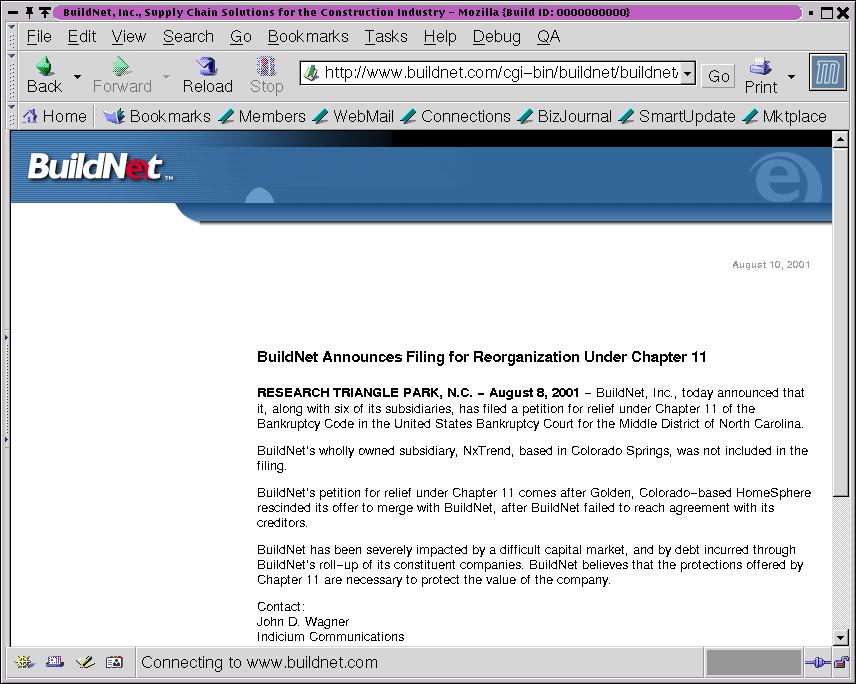Click the Mozilla throbber logo
The image size is (856, 684).
click(x=827, y=74)
